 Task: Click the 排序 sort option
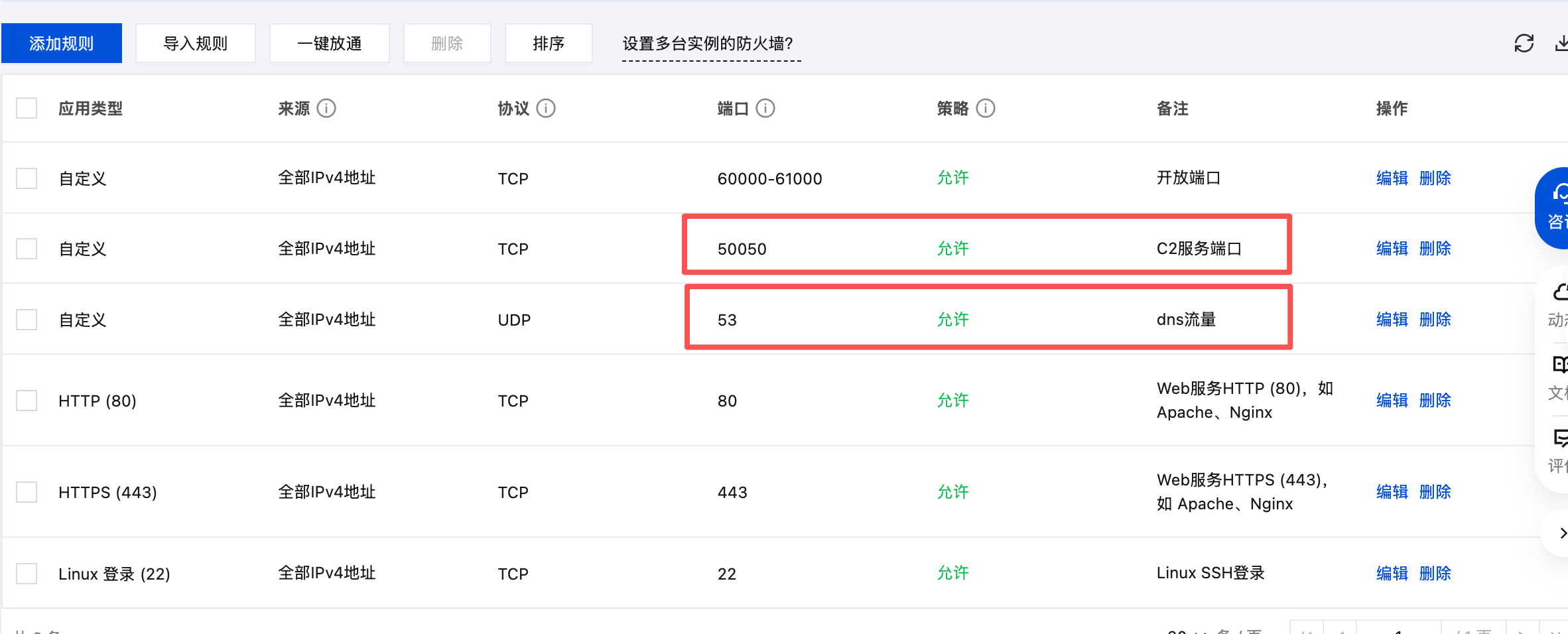point(548,42)
